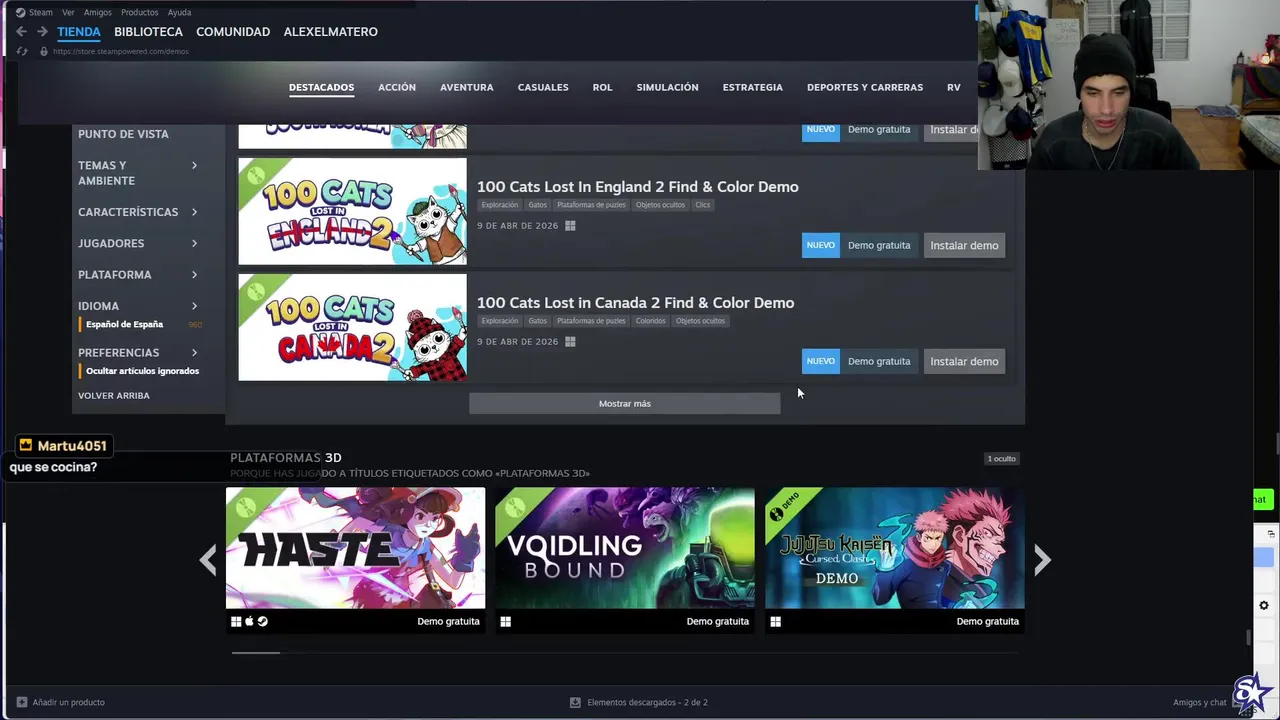Click the Windows icon under the Jujutsu Kaisen demo

775,621
